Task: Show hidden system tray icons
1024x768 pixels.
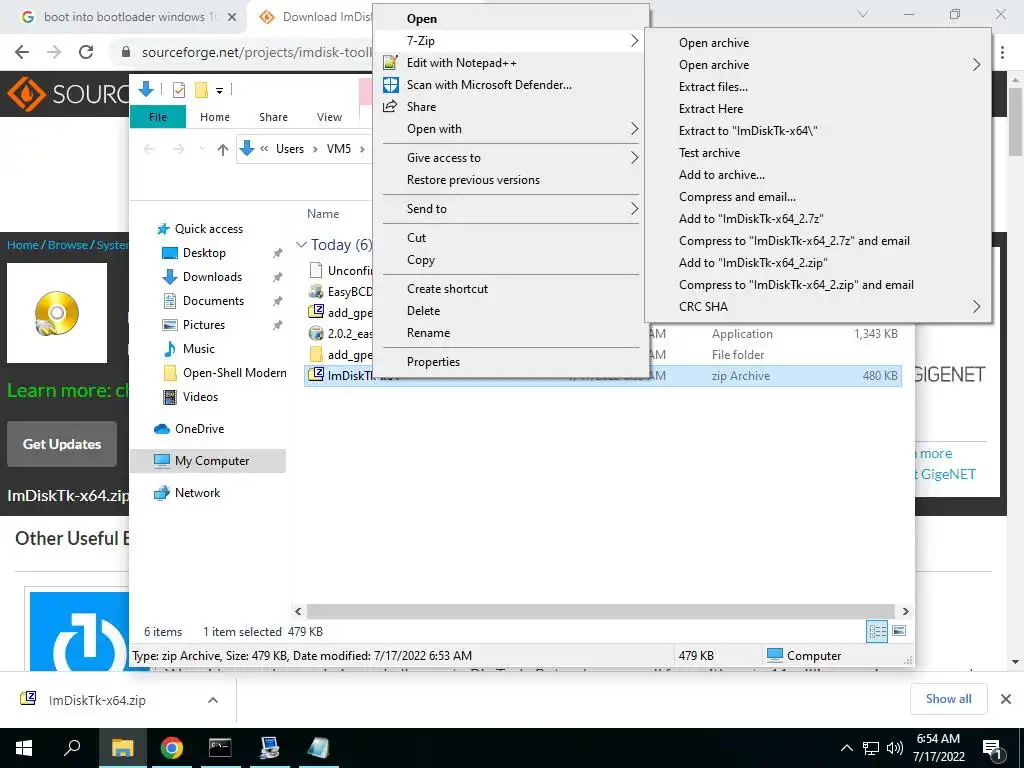Action: click(846, 748)
